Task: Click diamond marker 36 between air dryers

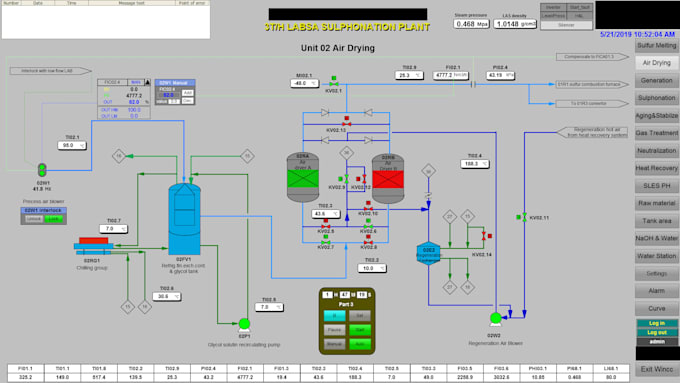Action: (347, 153)
